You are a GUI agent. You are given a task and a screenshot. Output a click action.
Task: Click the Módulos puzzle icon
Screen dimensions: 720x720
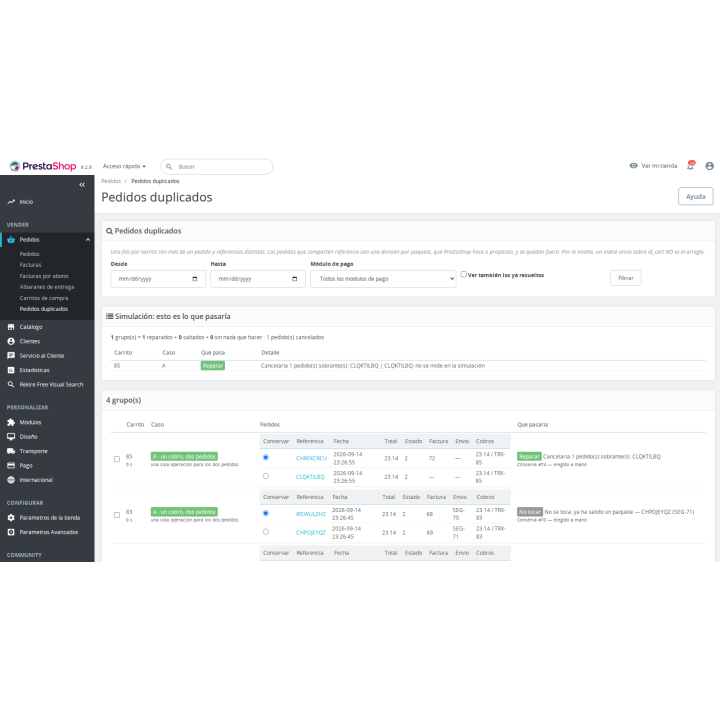(11, 422)
